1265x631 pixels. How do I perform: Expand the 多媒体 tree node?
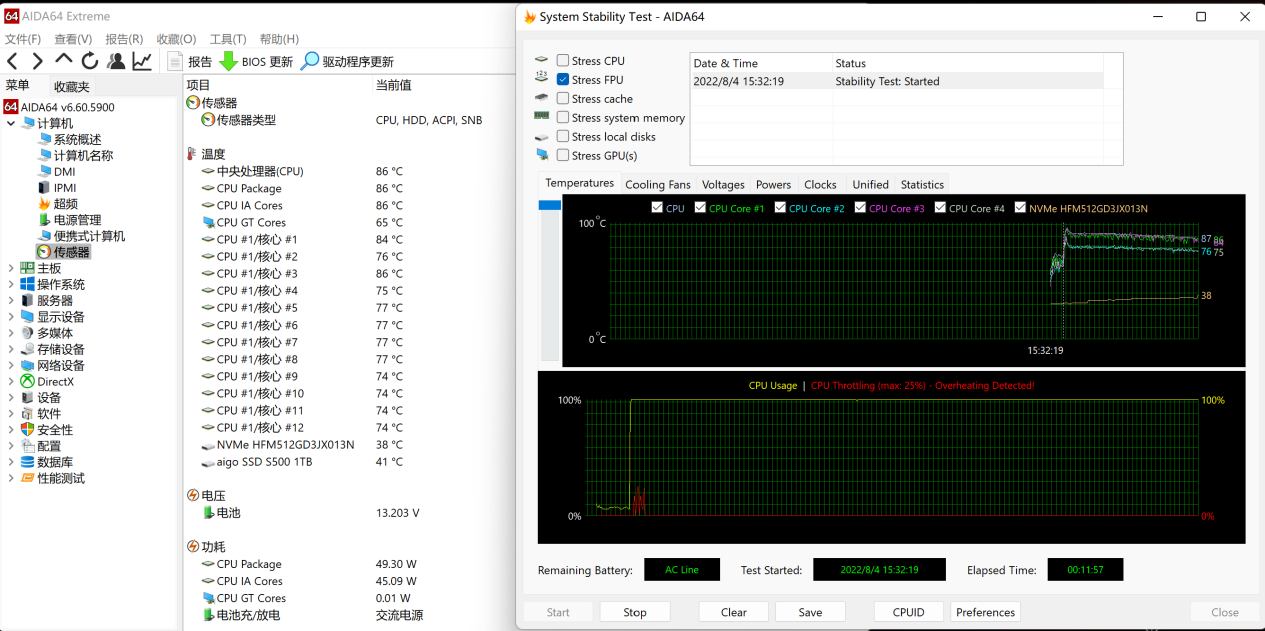[11, 333]
